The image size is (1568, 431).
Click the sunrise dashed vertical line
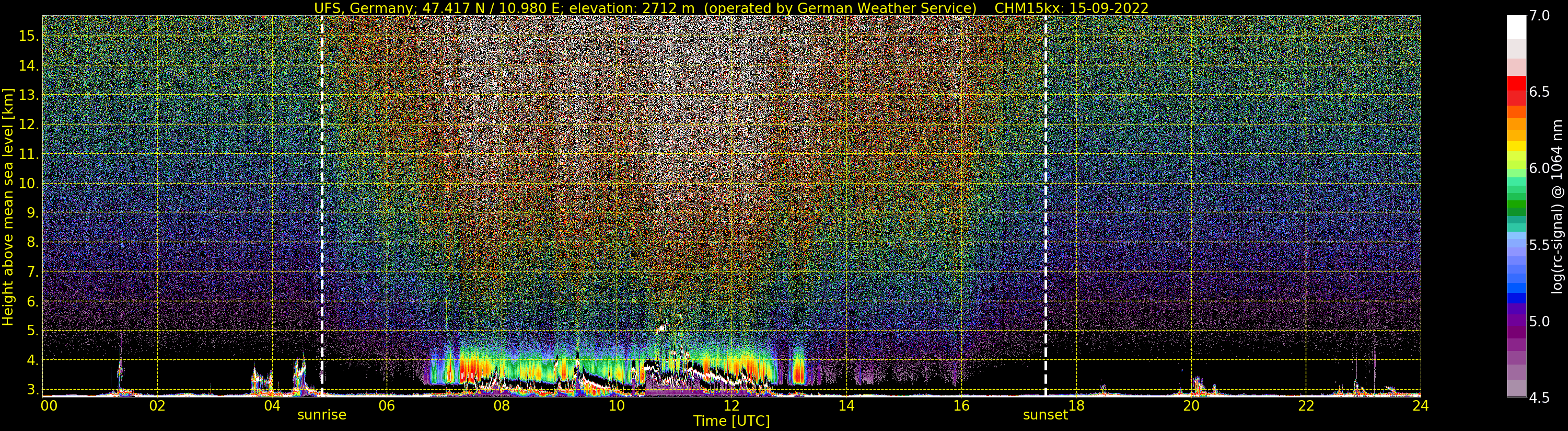click(x=321, y=206)
